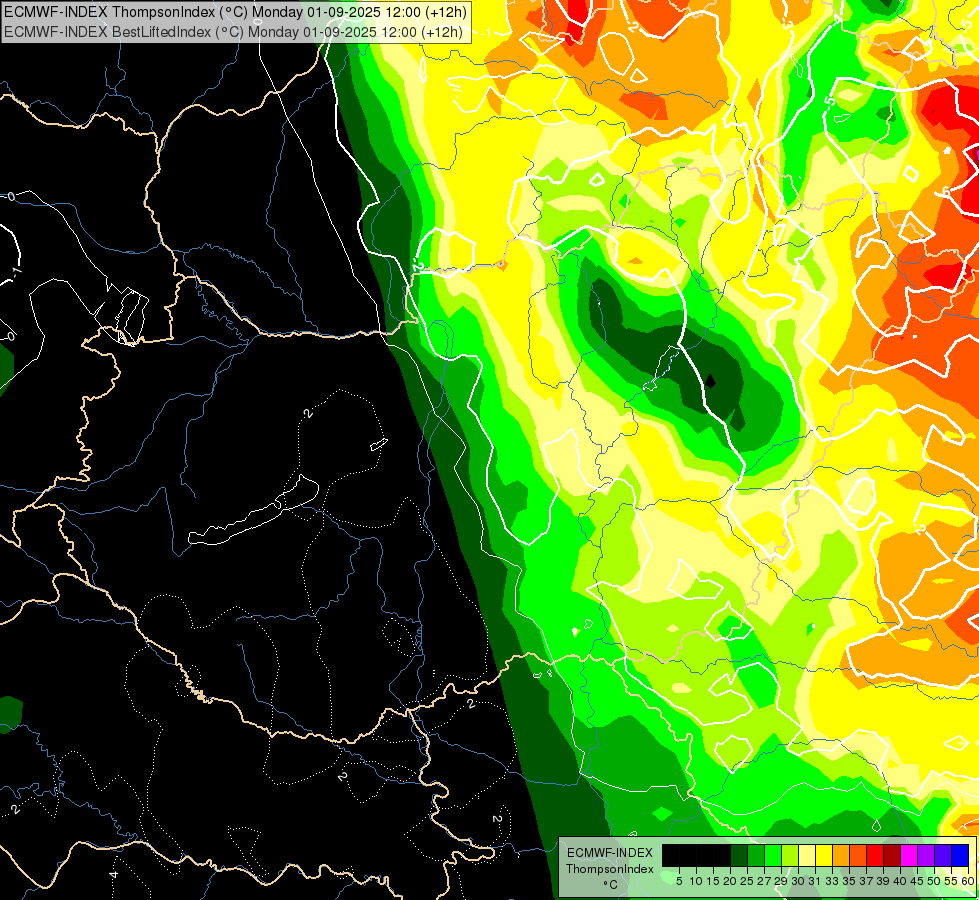Click legend tick value 35

click(x=849, y=881)
